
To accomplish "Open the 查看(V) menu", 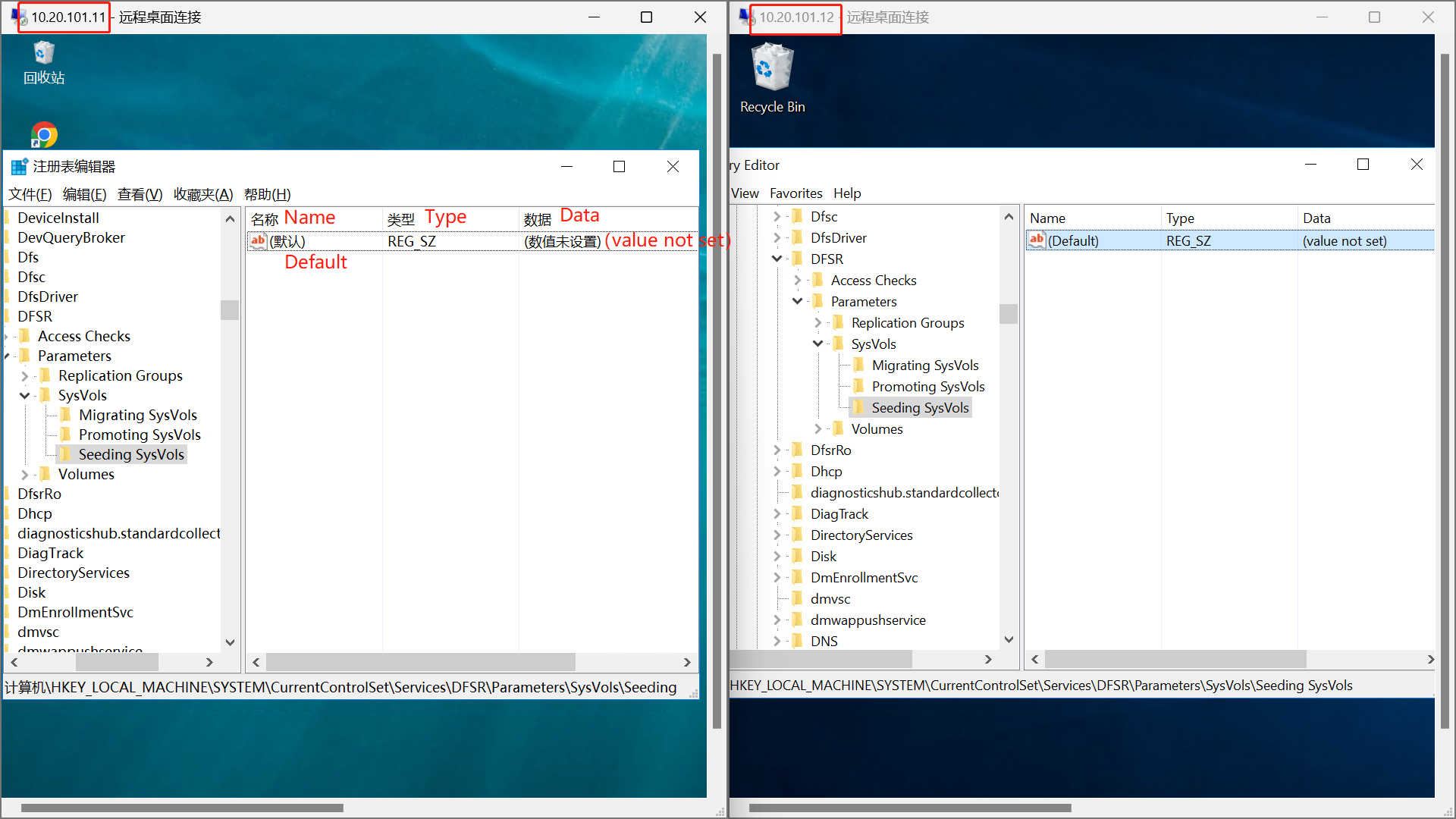I will click(x=140, y=194).
